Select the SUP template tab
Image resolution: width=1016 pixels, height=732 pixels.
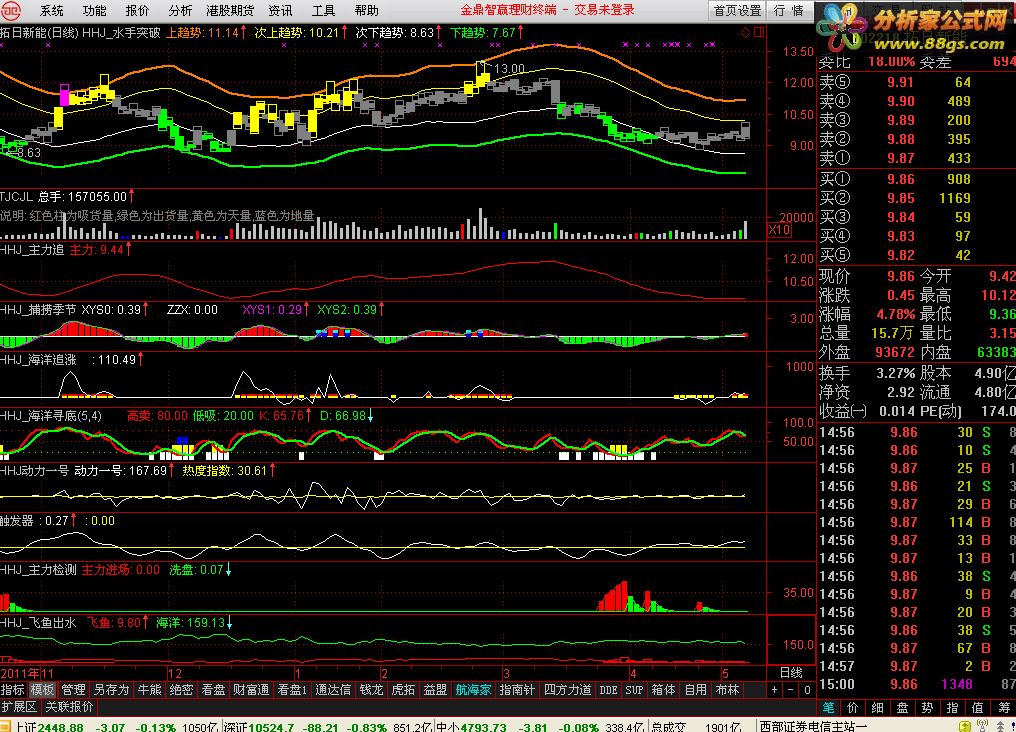point(634,690)
